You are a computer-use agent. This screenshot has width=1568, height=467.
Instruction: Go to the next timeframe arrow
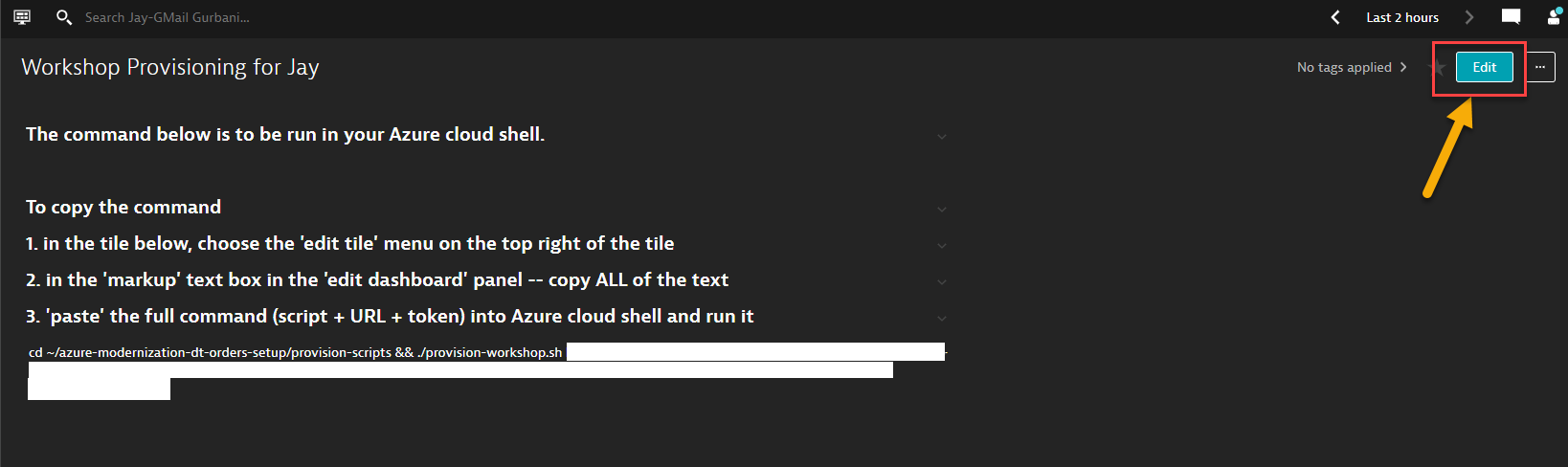click(1469, 17)
